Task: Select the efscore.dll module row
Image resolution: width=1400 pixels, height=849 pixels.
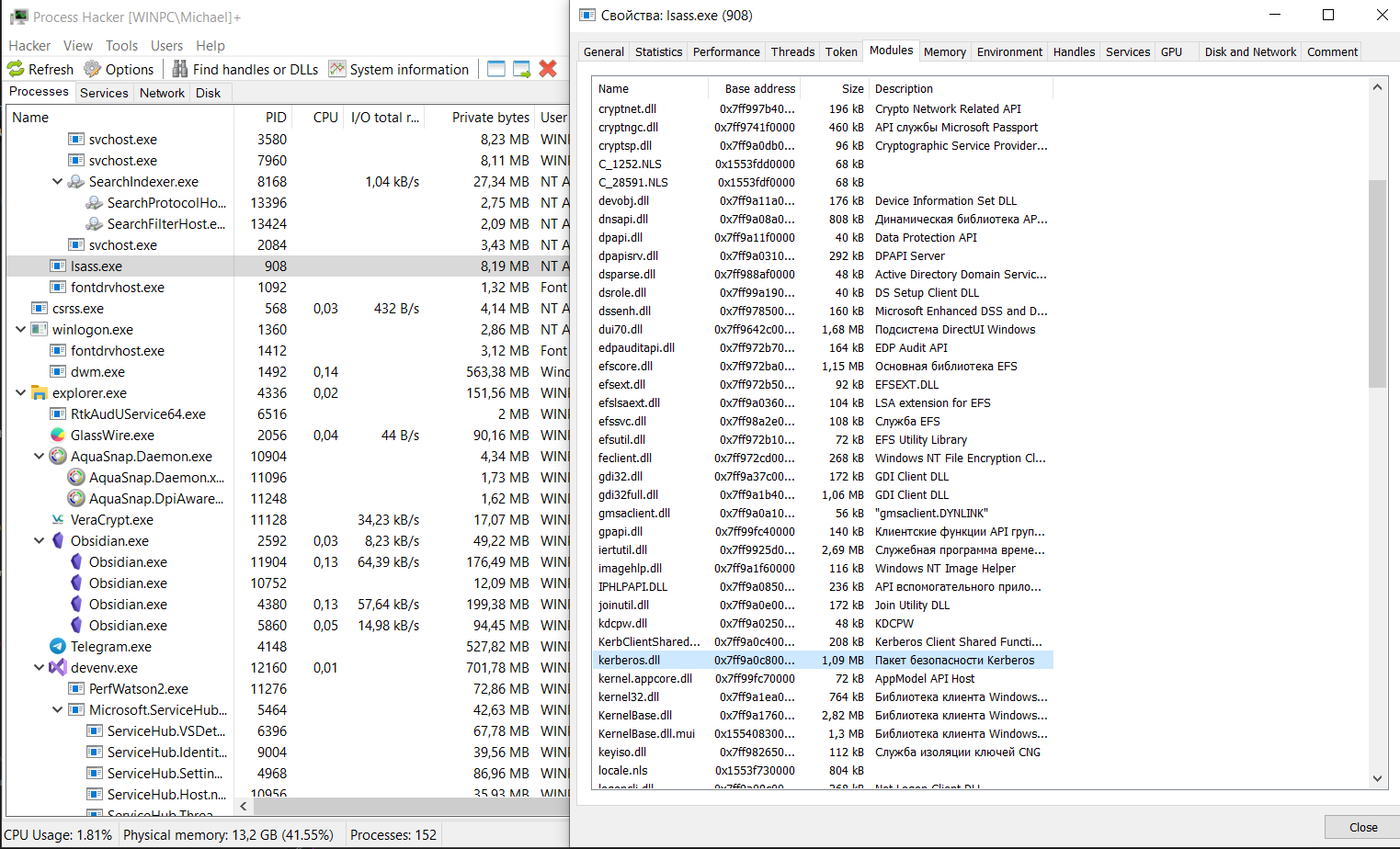Action: (x=823, y=366)
